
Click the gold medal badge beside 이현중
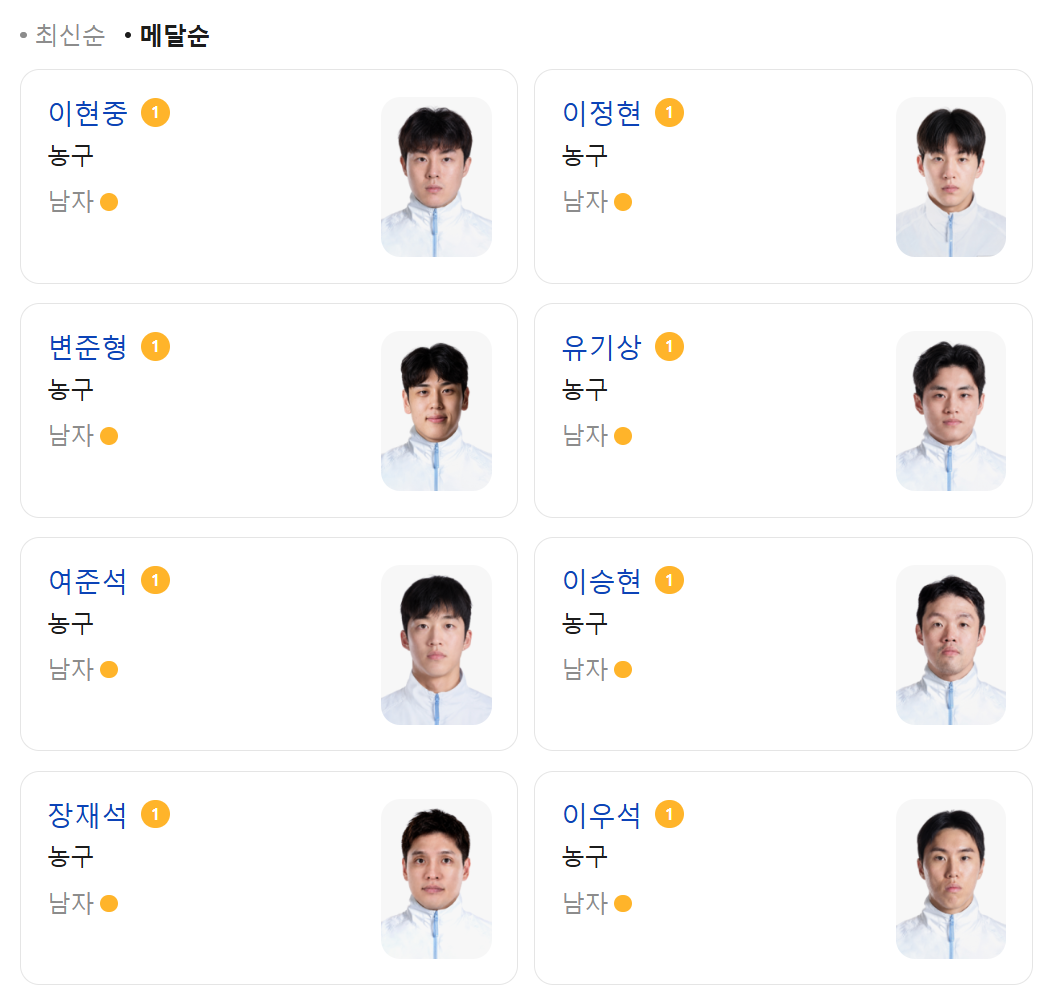coord(156,113)
